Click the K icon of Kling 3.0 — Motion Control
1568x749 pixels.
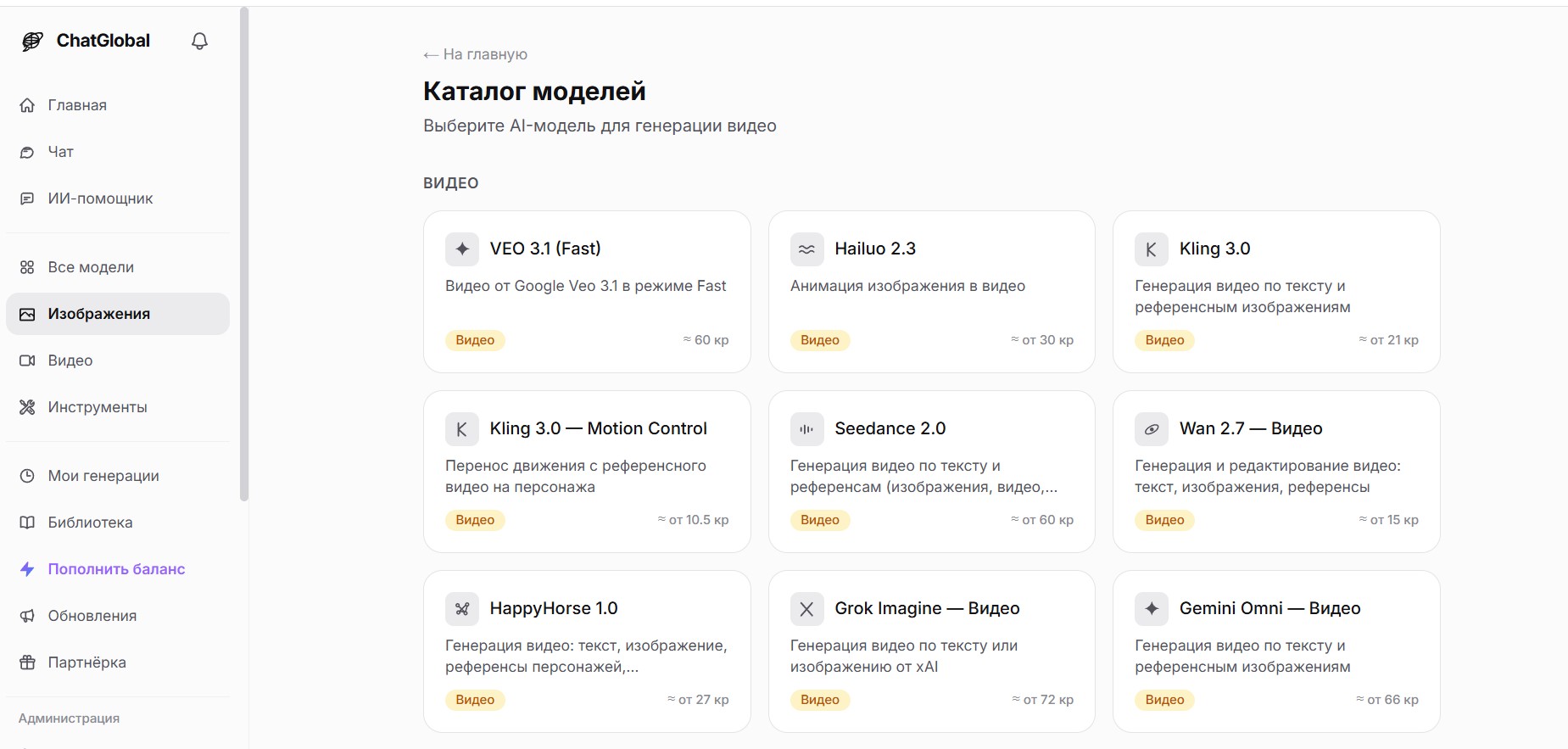point(462,429)
